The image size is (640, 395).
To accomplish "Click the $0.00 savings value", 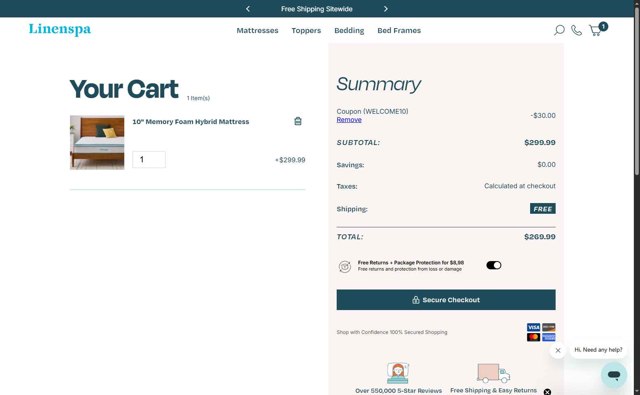I will [546, 164].
